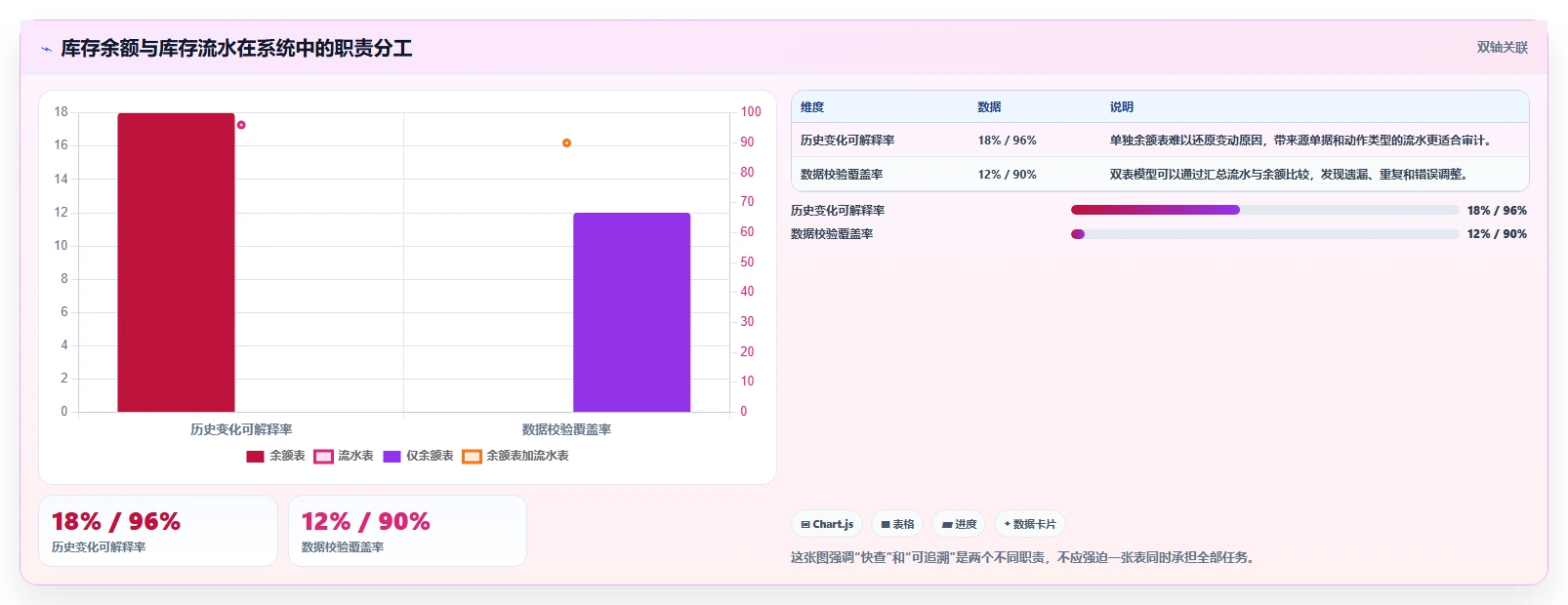Image resolution: width=1568 pixels, height=605 pixels.
Task: Click the 18% / 96% data card
Action: 158,531
